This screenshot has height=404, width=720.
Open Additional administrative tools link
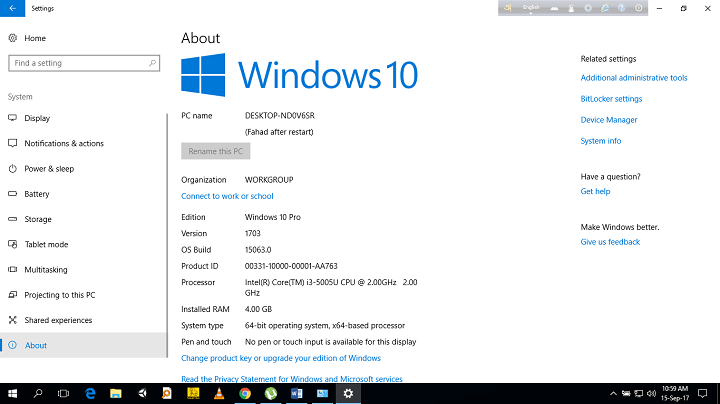634,78
